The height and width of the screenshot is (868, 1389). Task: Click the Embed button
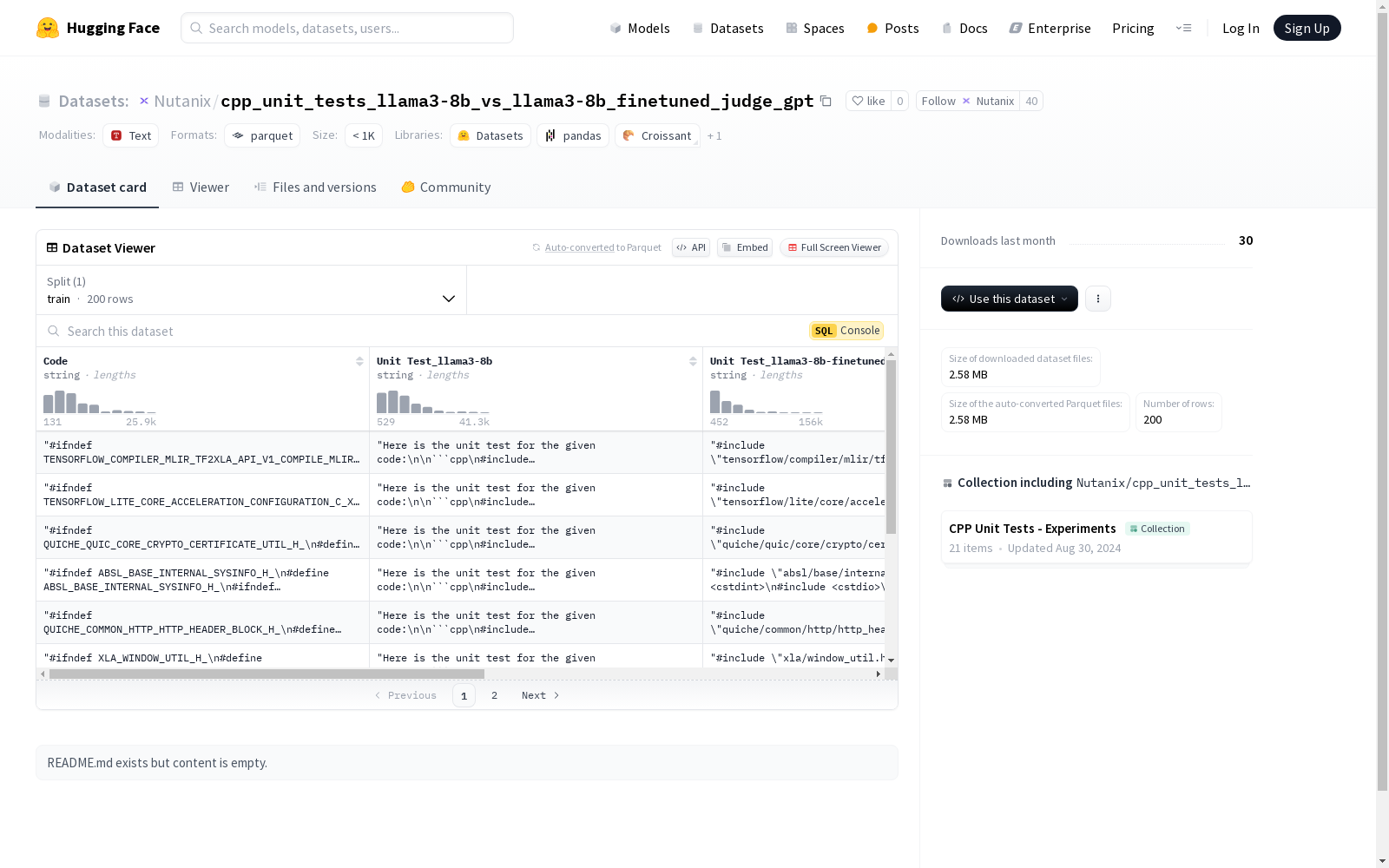tap(745, 247)
